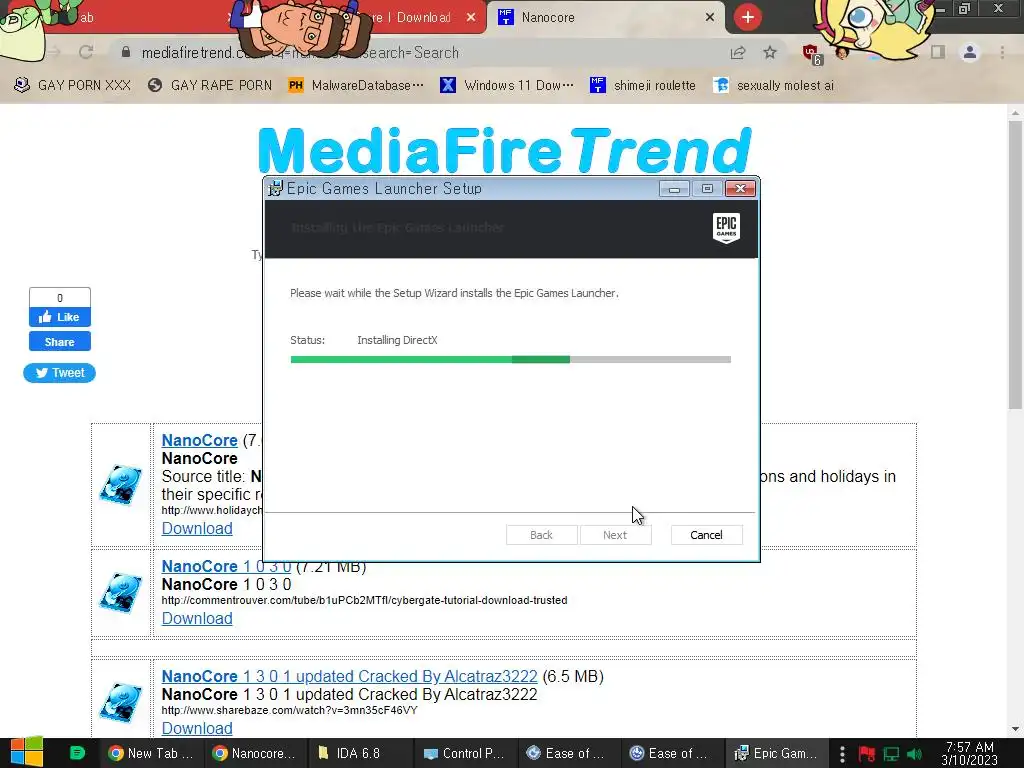The height and width of the screenshot is (768, 1024).
Task: Open the NanoCore 1 0 3 0 link
Action: pyautogui.click(x=226, y=566)
